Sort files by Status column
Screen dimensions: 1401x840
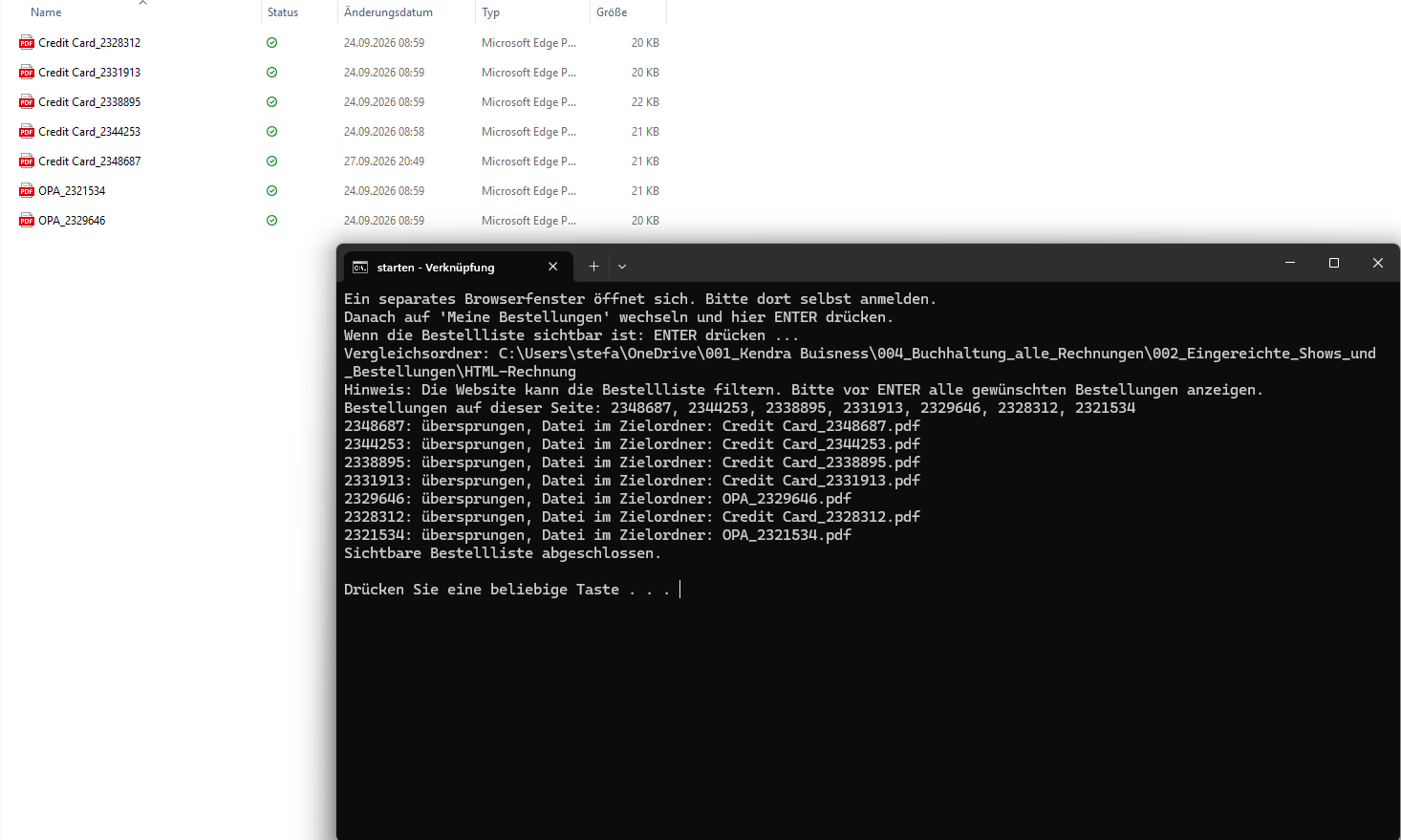coord(283,12)
